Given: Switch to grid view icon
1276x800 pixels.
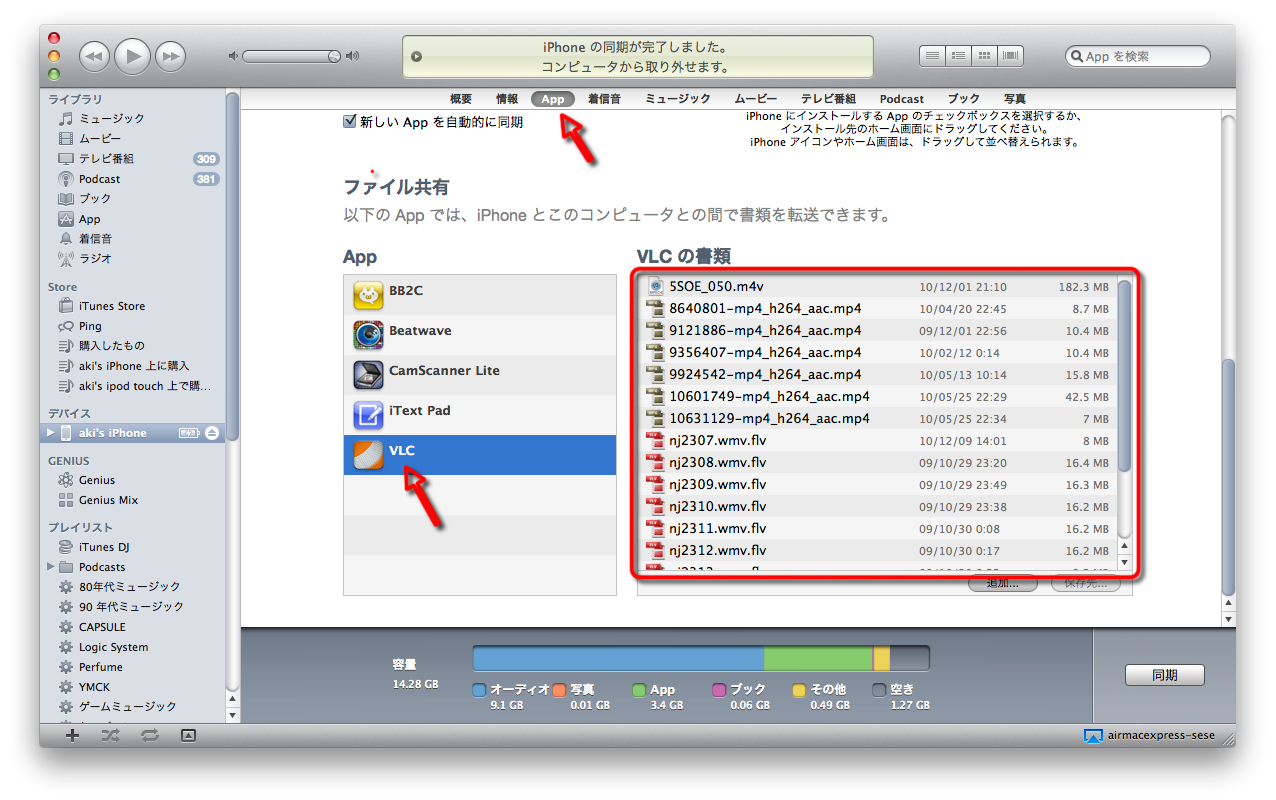Looking at the screenshot, I should click(984, 56).
